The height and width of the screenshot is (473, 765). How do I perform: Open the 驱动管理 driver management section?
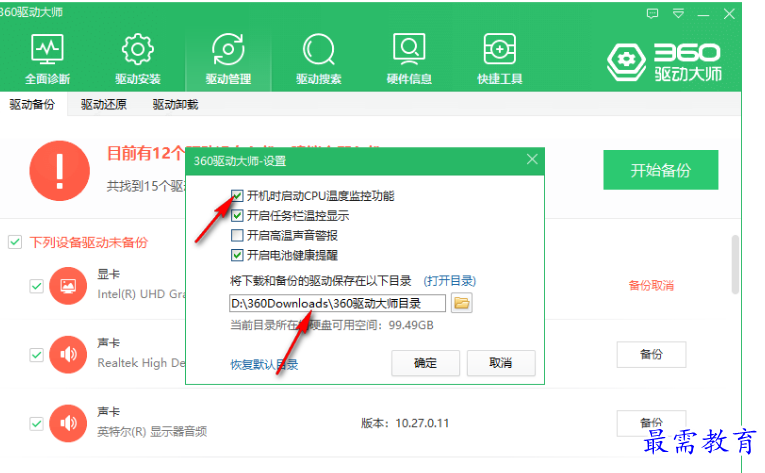click(x=228, y=59)
